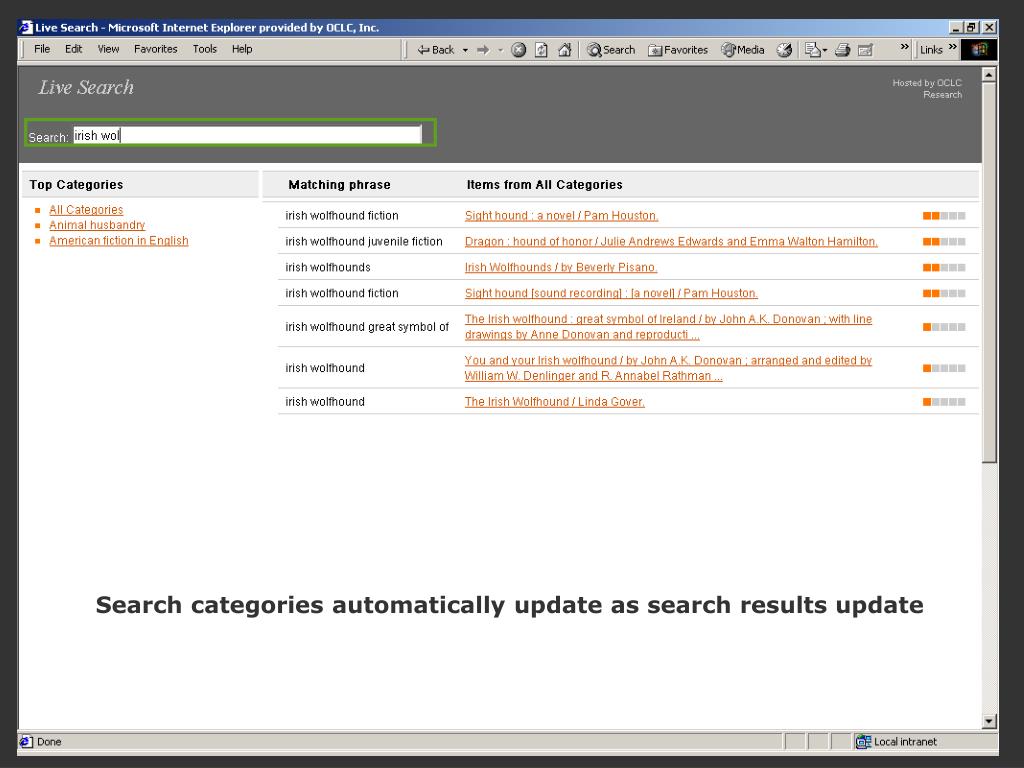1024x768 pixels.
Task: Click the Local intranet zone indicator
Action: click(896, 741)
